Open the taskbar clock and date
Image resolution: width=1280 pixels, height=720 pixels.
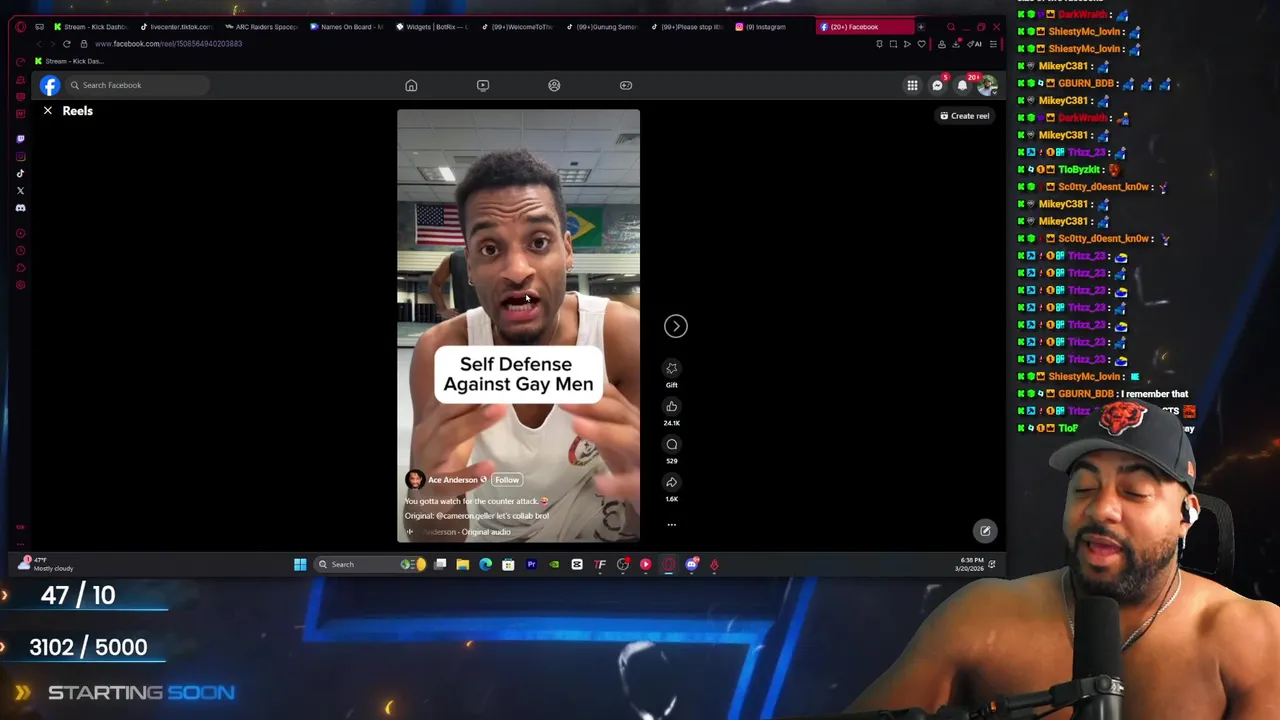click(x=971, y=565)
